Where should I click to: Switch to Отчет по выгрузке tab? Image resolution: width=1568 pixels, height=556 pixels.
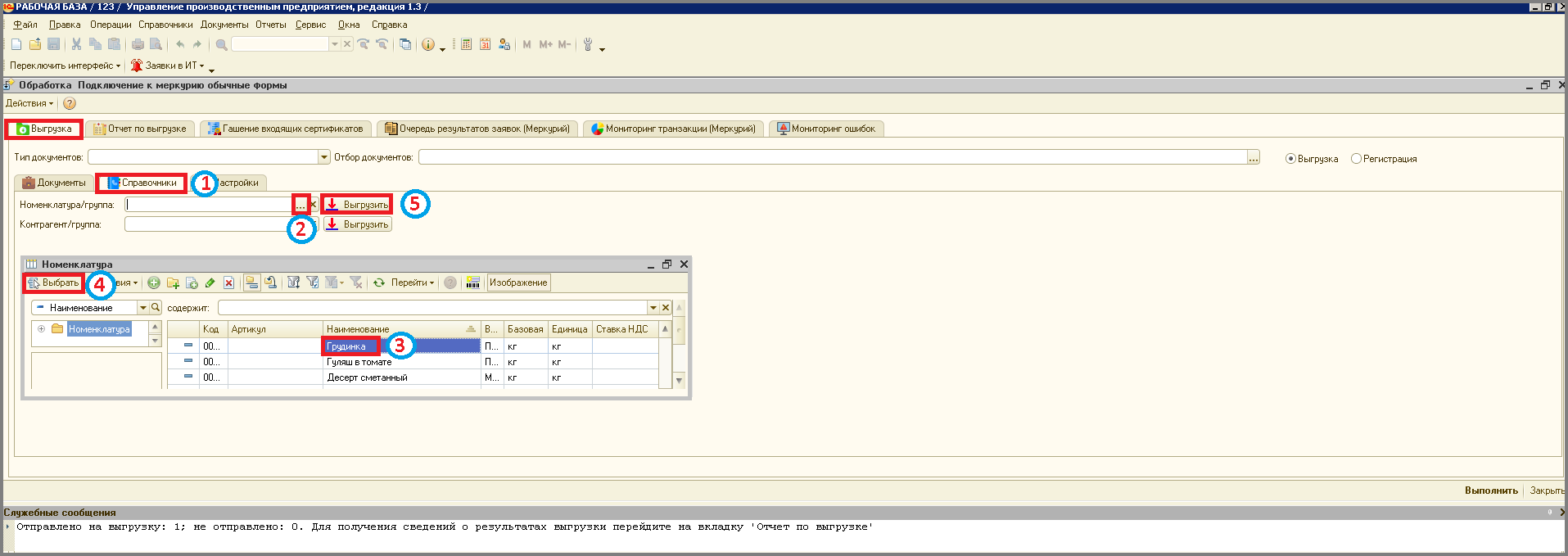[x=140, y=129]
